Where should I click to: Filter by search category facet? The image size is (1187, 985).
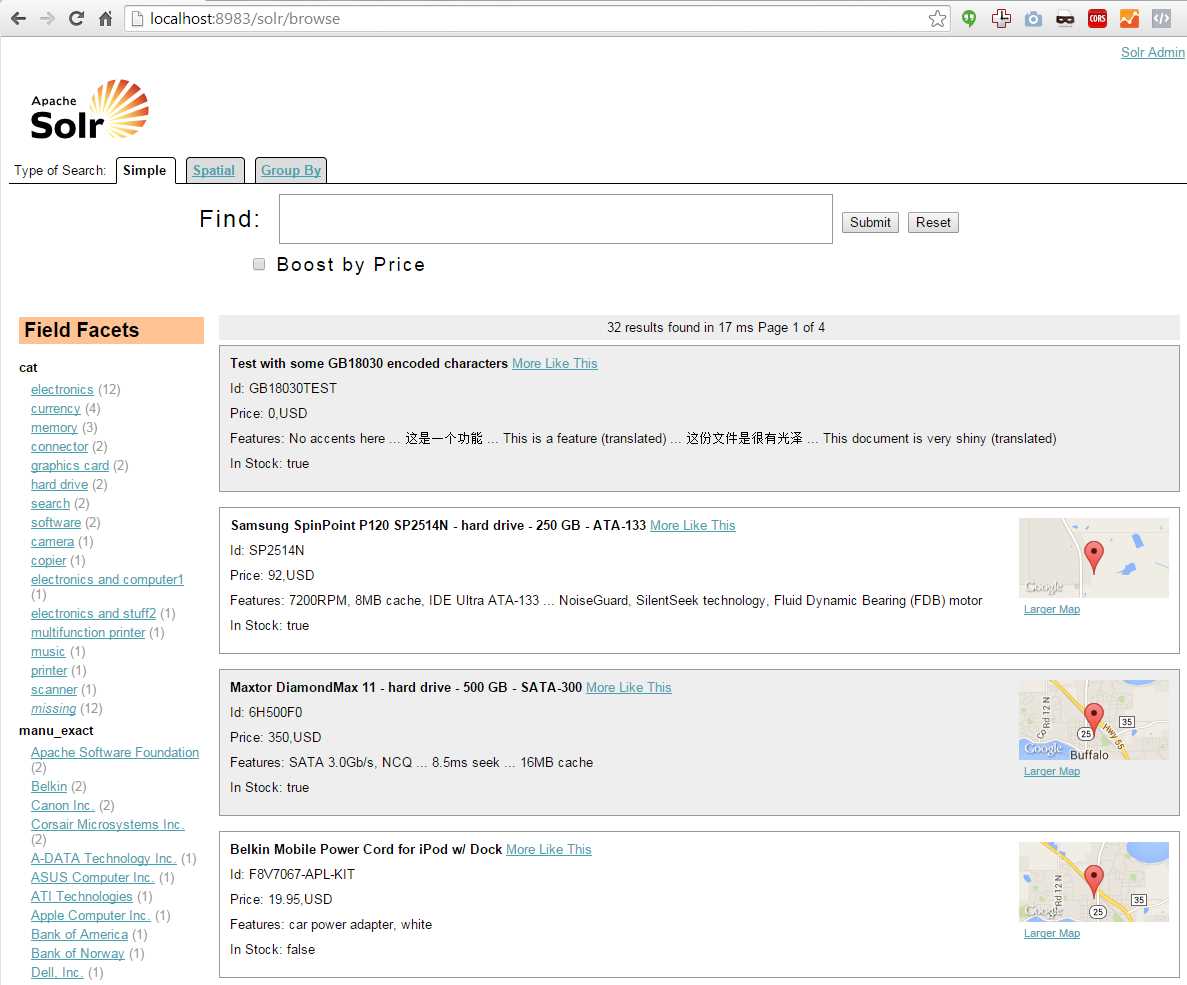tap(50, 503)
